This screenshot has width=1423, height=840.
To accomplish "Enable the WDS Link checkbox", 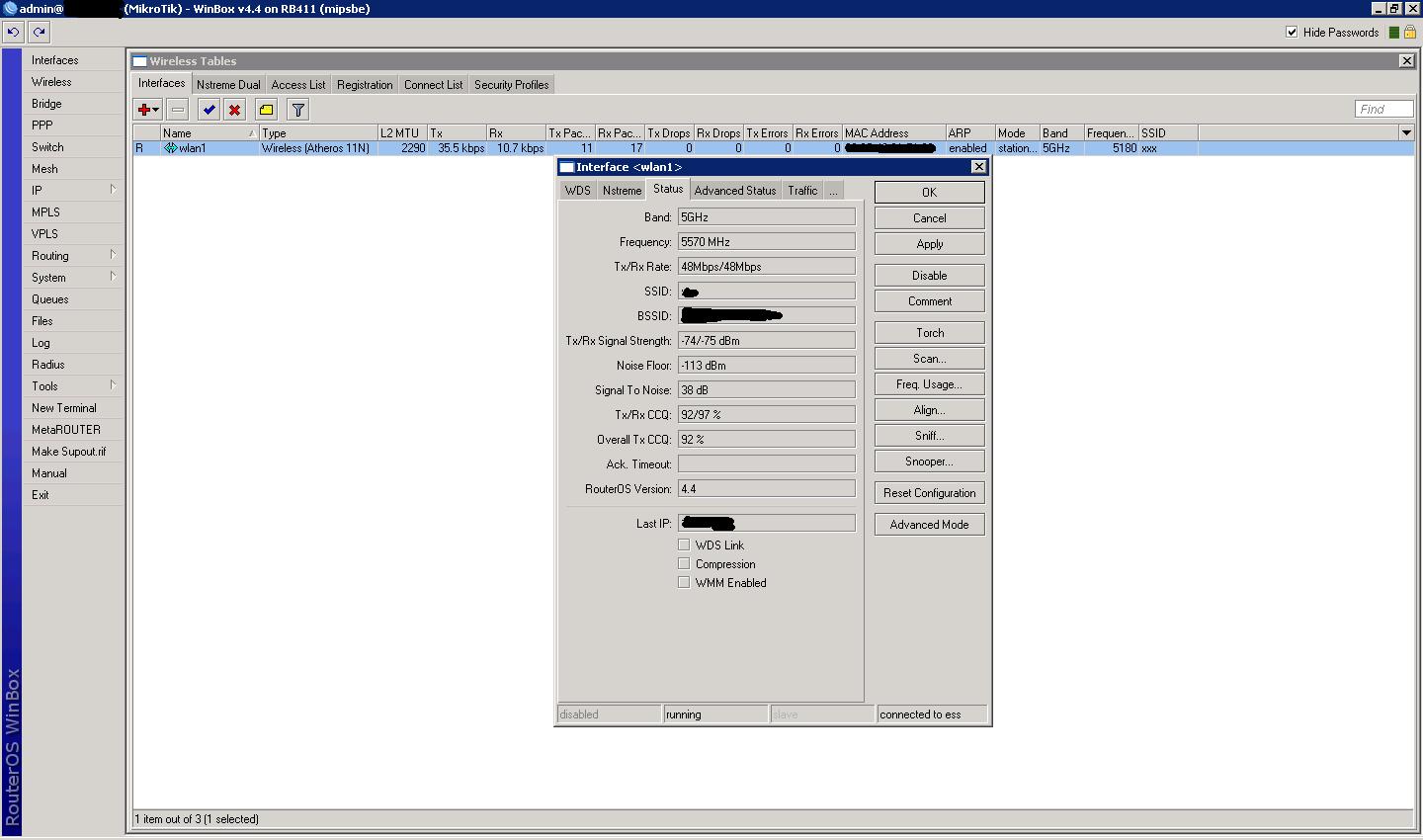I will point(684,545).
